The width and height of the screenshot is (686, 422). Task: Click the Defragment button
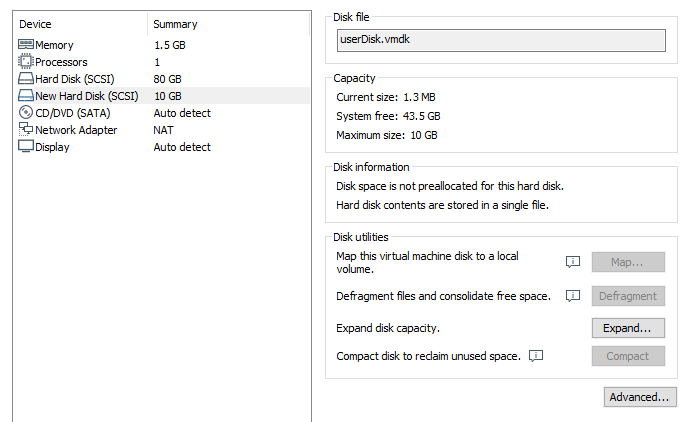click(628, 296)
